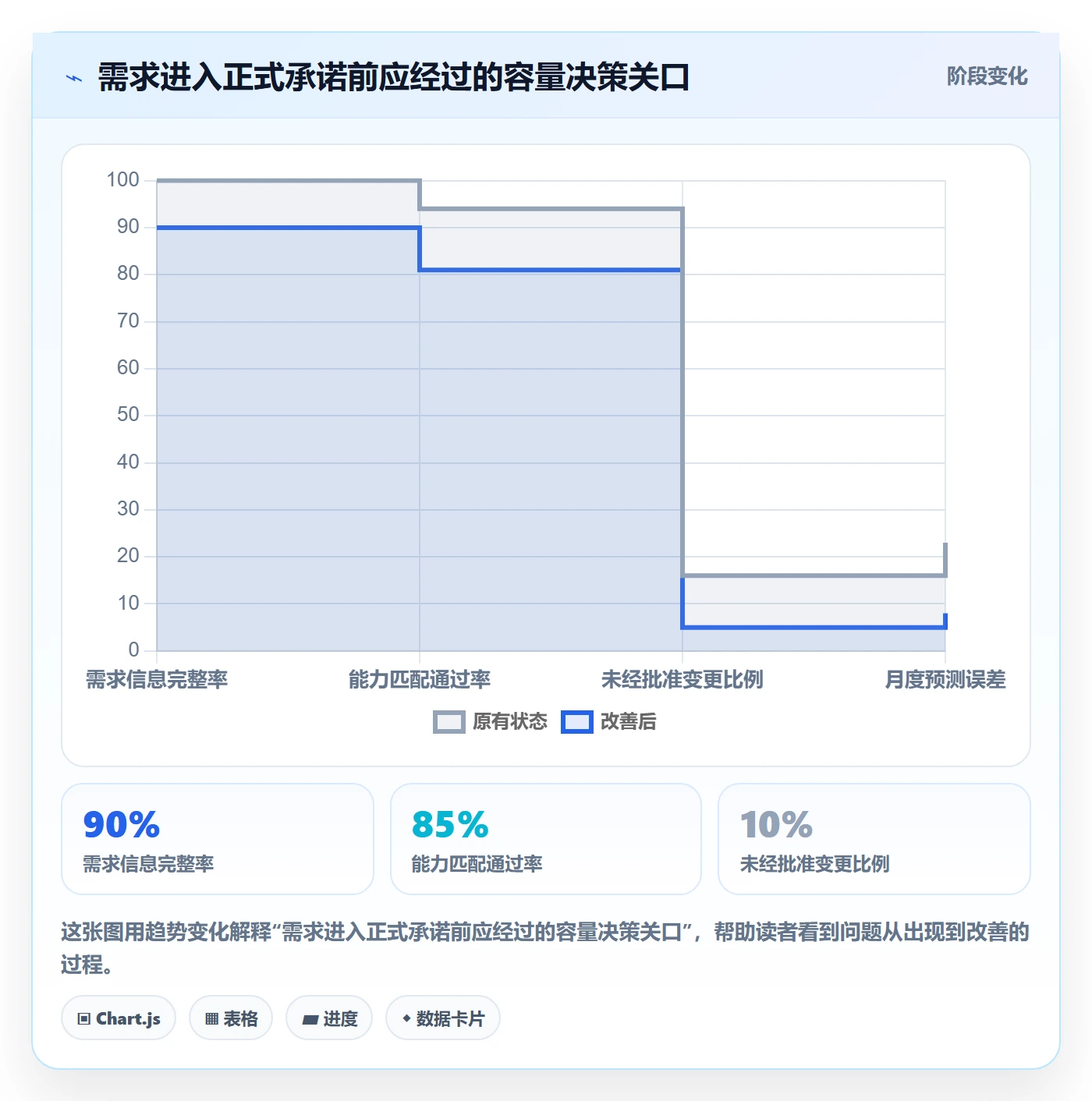The width and height of the screenshot is (1092, 1101).
Task: Open the 10% 未经批准变更比例 card
Action: tap(874, 839)
